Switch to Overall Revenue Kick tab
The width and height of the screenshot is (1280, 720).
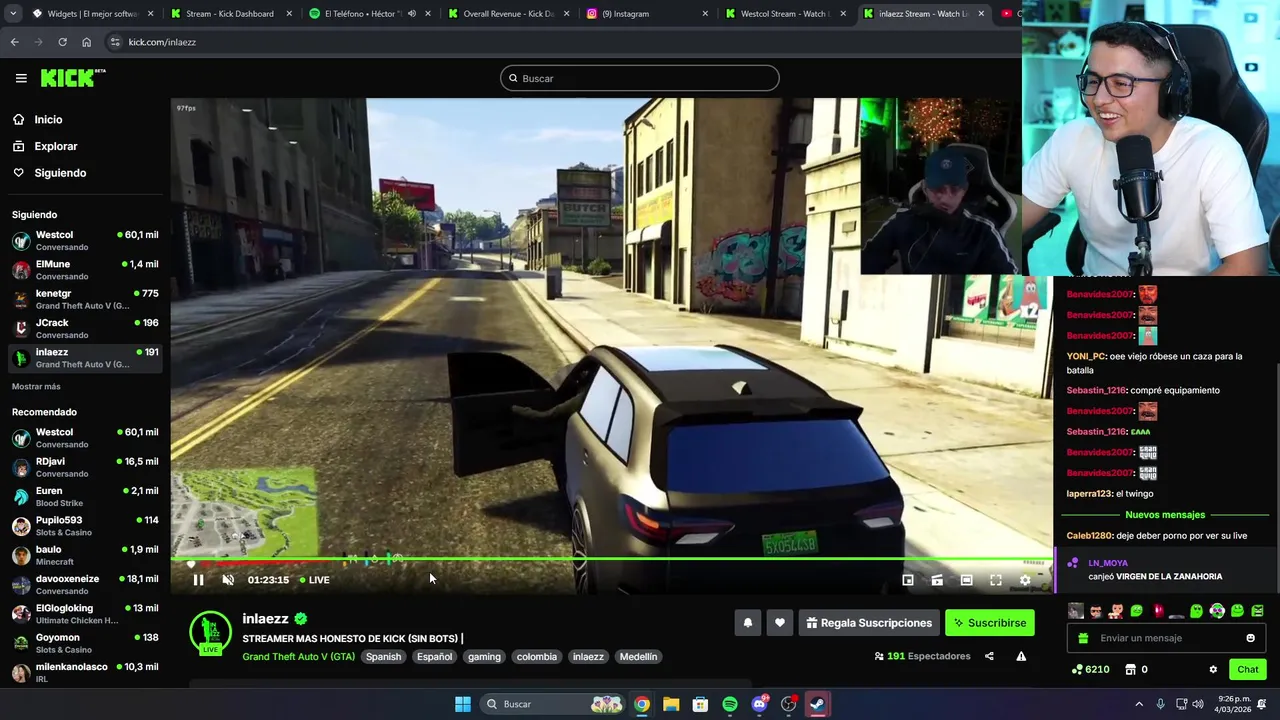[508, 14]
